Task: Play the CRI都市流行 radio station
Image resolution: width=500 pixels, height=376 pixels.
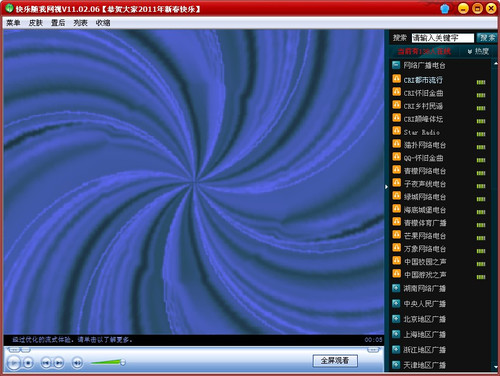Action: click(x=423, y=80)
